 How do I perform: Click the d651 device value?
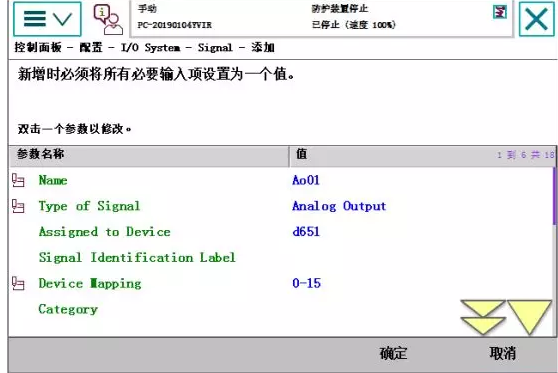tap(306, 232)
